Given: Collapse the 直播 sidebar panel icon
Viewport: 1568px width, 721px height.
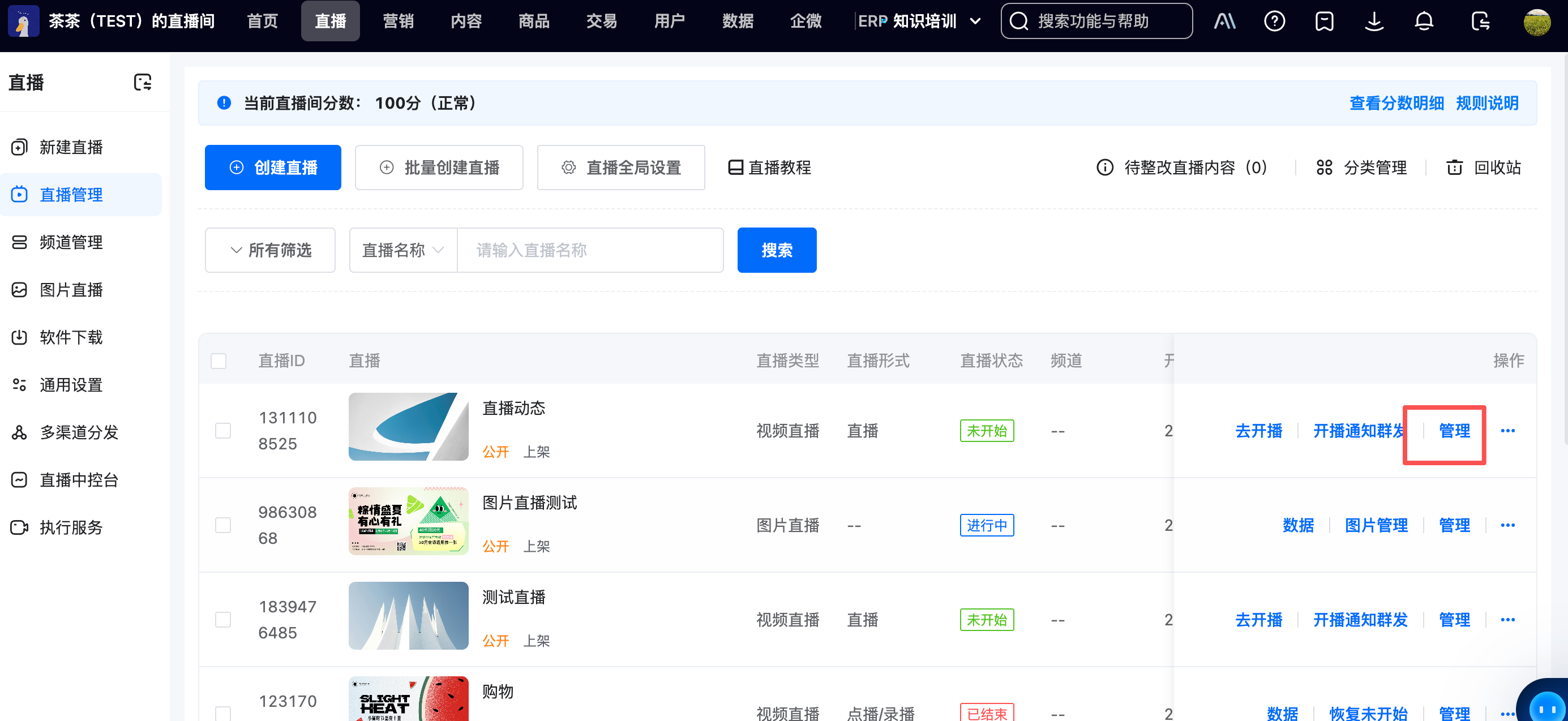Looking at the screenshot, I should point(143,82).
